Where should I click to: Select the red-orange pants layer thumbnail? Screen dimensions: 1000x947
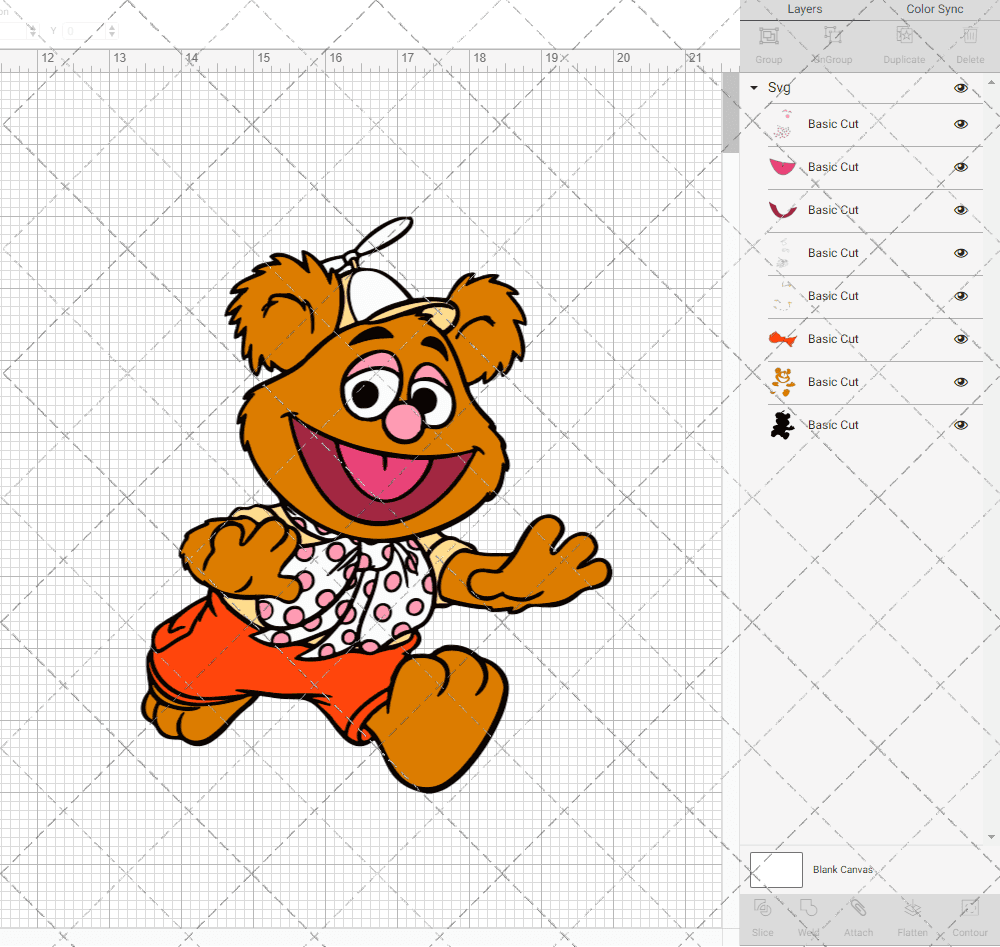point(783,339)
